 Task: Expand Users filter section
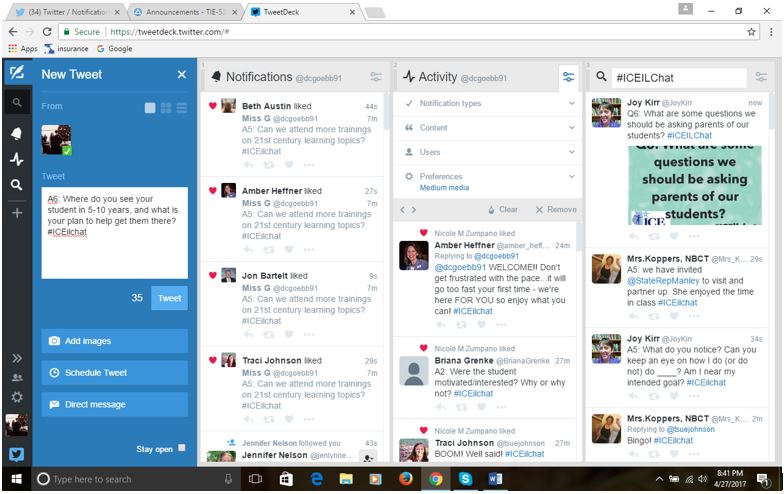coord(488,152)
